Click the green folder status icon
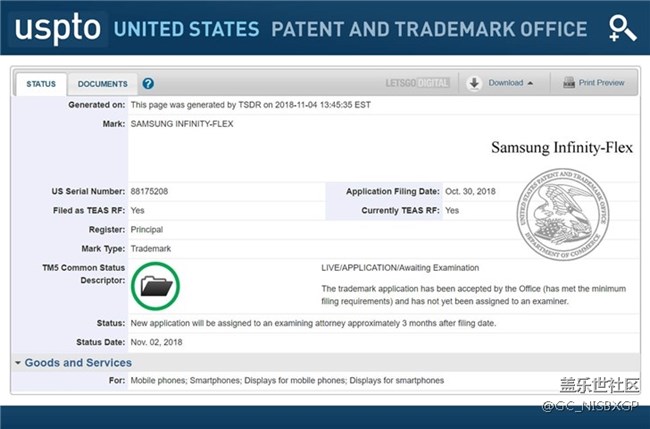 [x=157, y=286]
